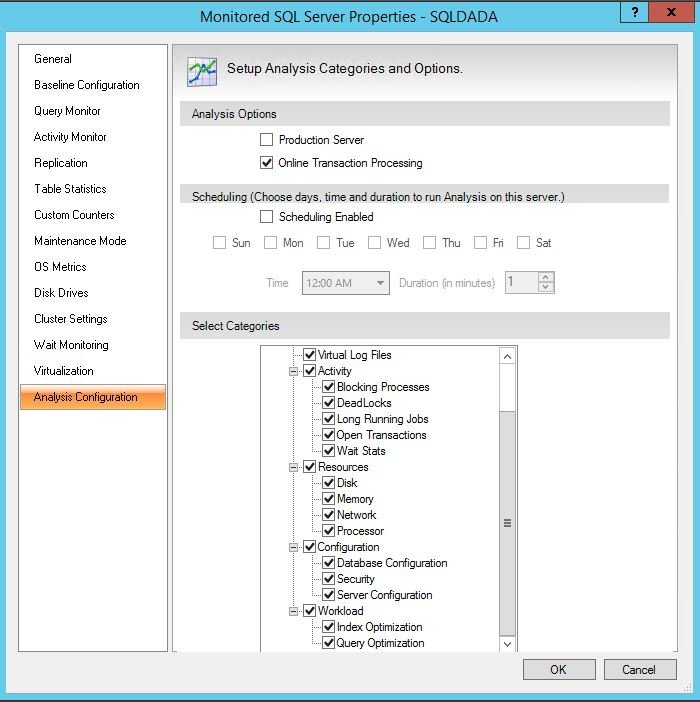Image resolution: width=700 pixels, height=702 pixels.
Task: Click the help question mark button
Action: point(634,12)
